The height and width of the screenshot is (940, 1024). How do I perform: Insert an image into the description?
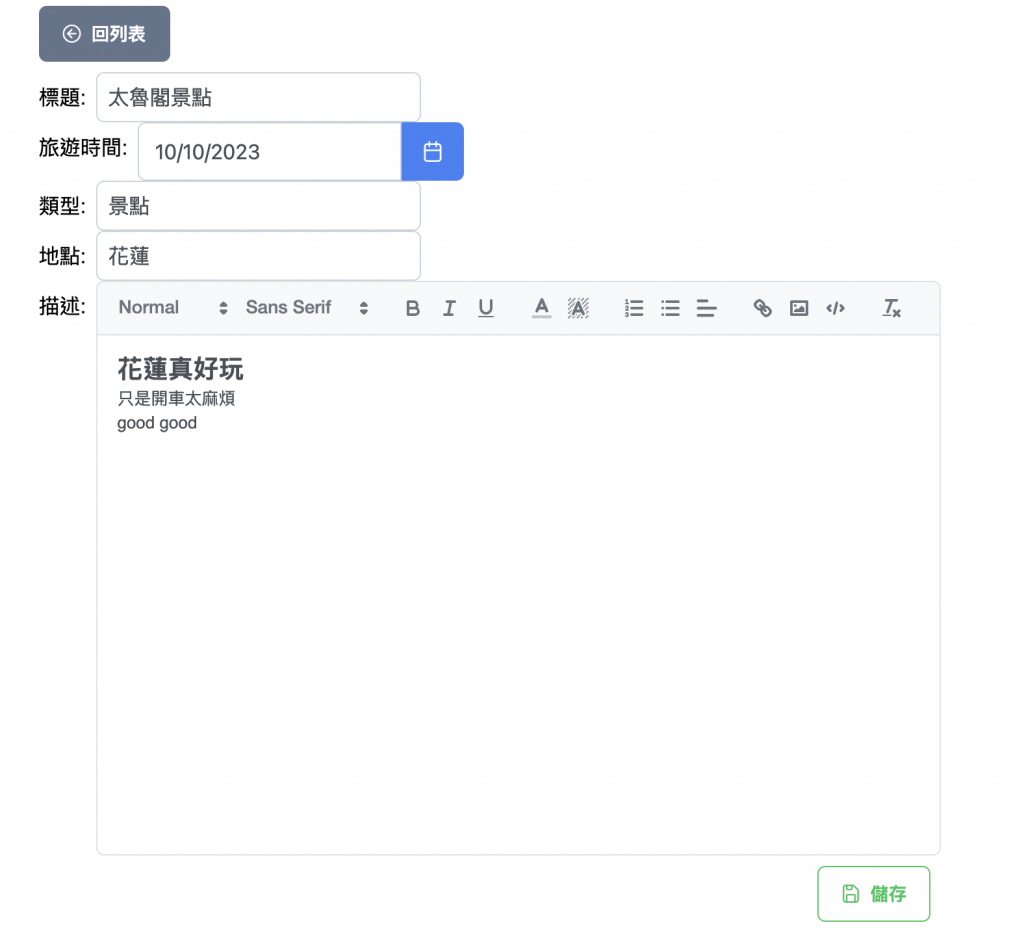pos(799,308)
